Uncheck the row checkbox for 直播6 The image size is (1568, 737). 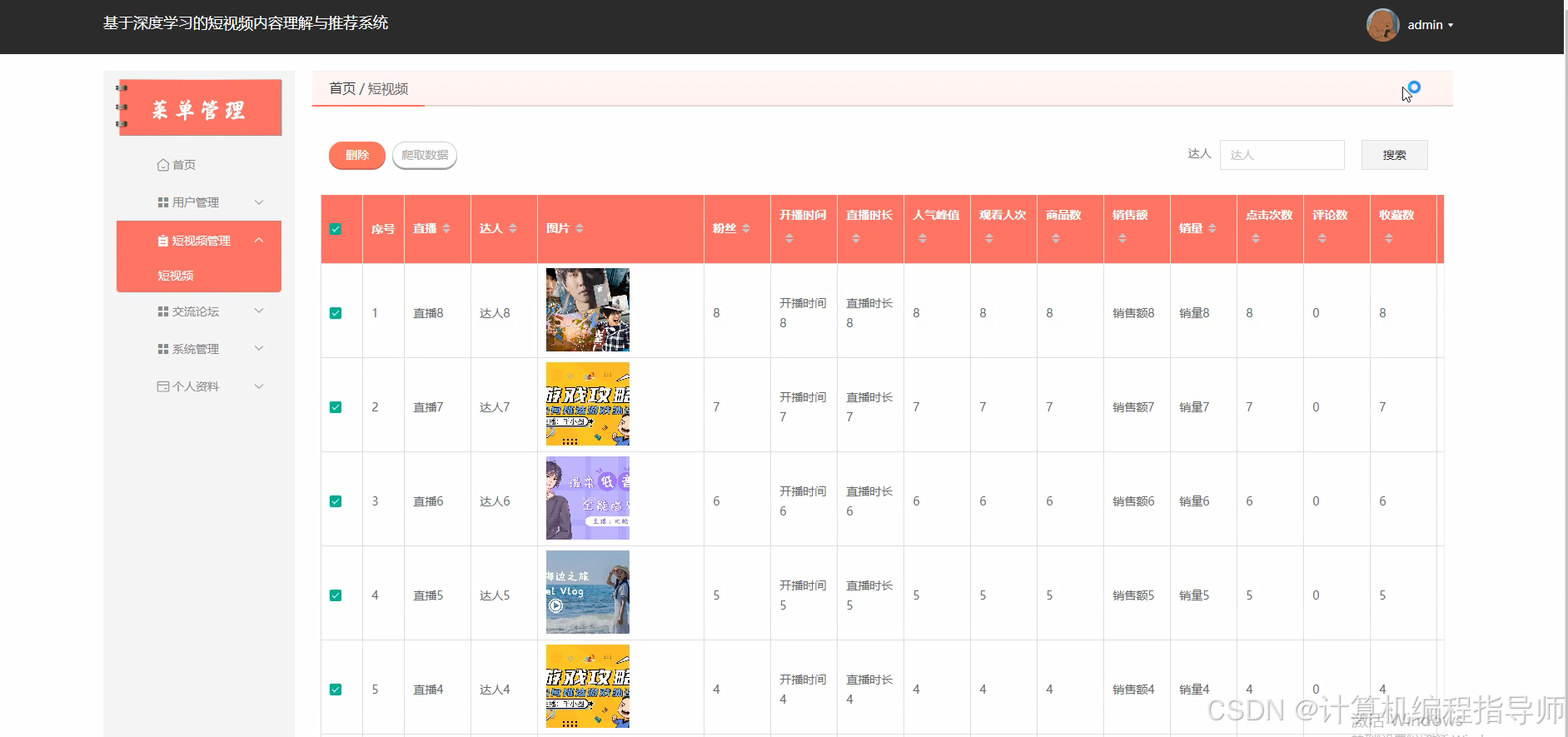coord(336,501)
